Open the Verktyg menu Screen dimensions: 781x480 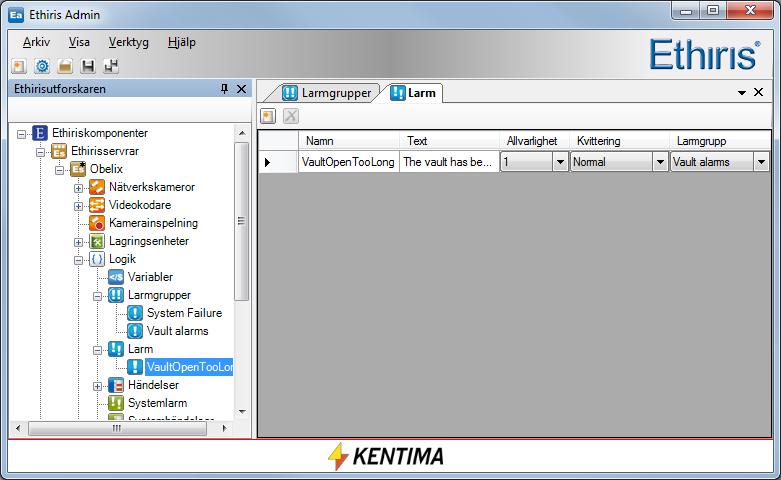click(x=129, y=42)
